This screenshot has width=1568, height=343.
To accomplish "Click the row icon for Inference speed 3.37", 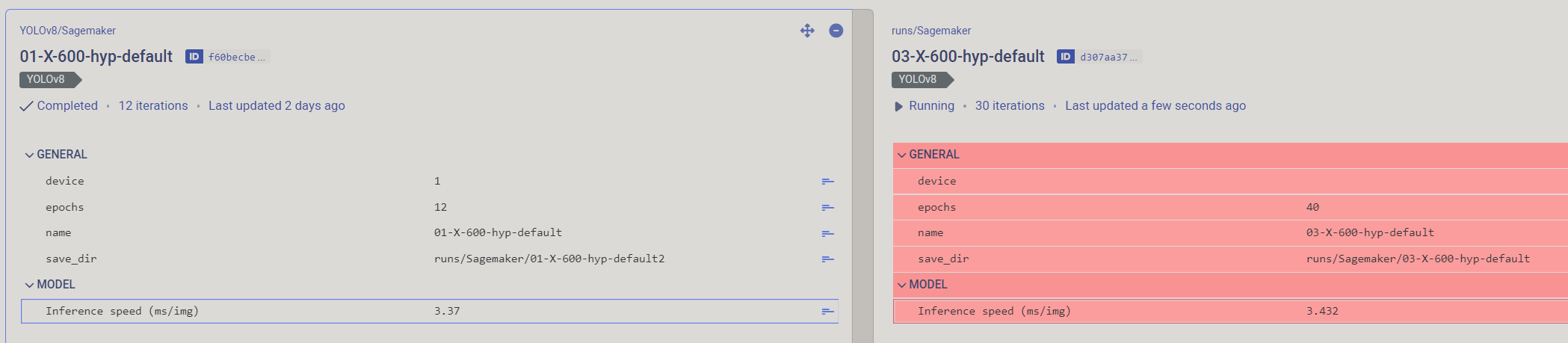I will 827,312.
